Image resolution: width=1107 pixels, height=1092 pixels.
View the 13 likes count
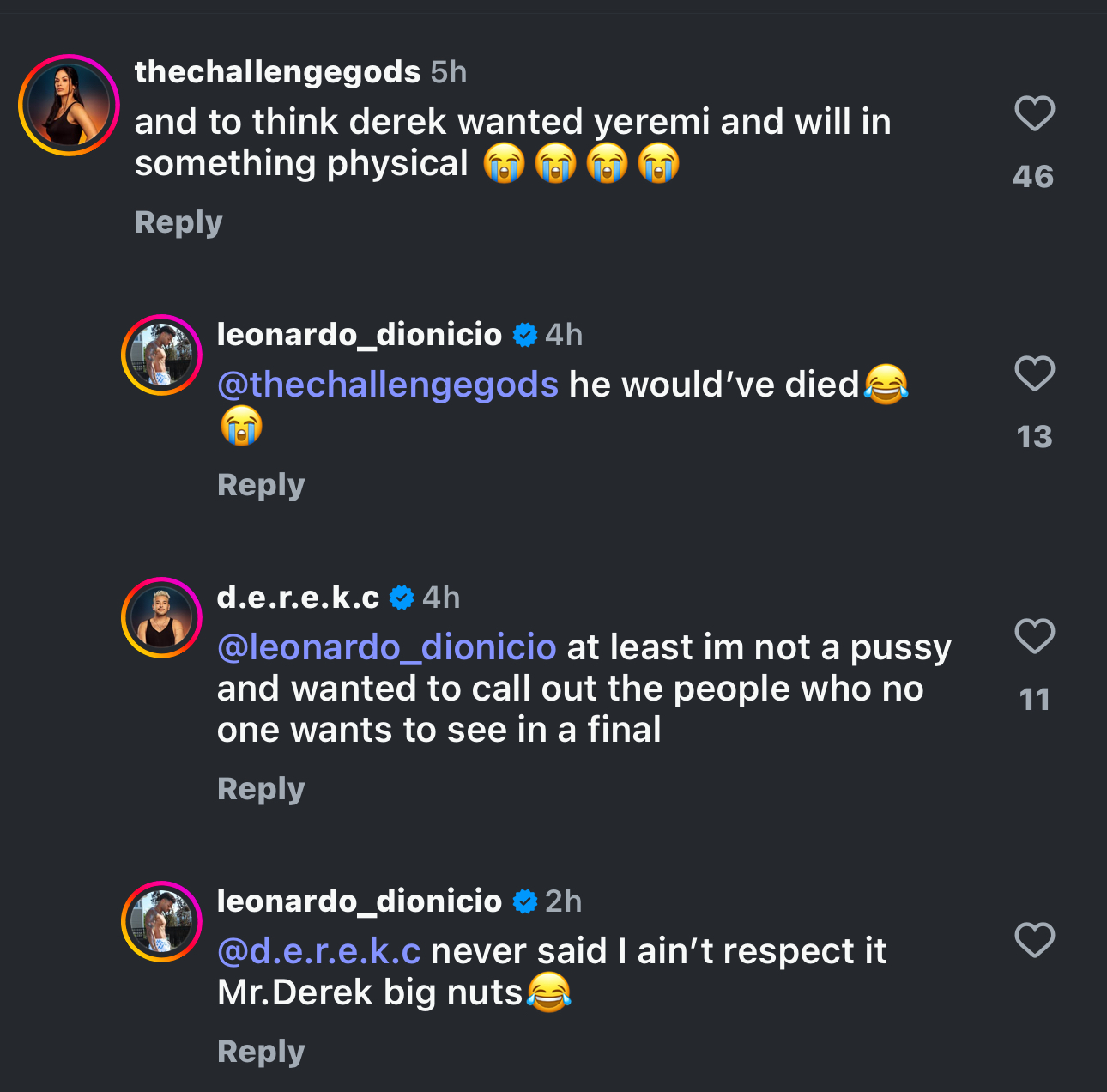(1034, 437)
